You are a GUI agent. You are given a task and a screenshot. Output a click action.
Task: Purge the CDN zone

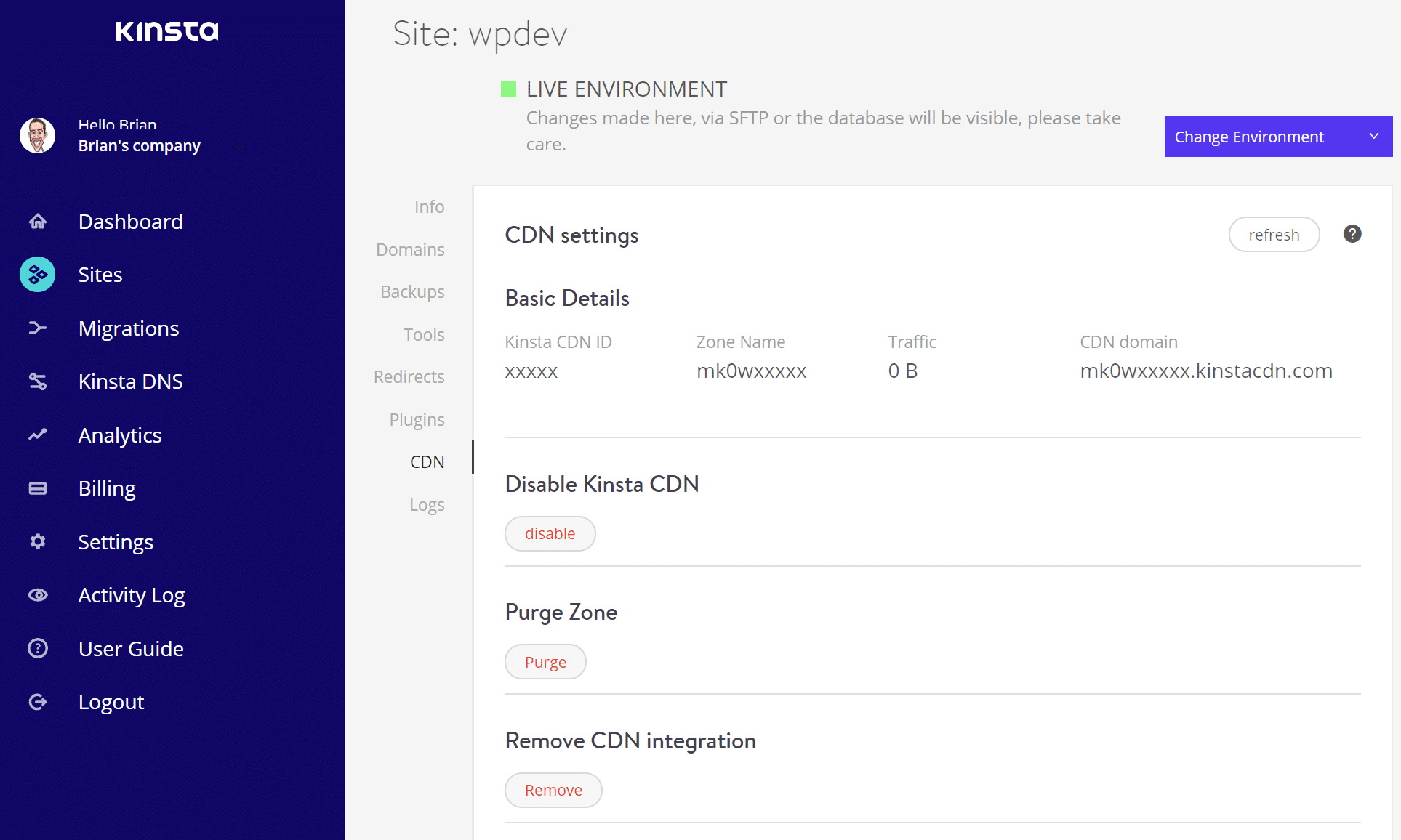pyautogui.click(x=546, y=662)
